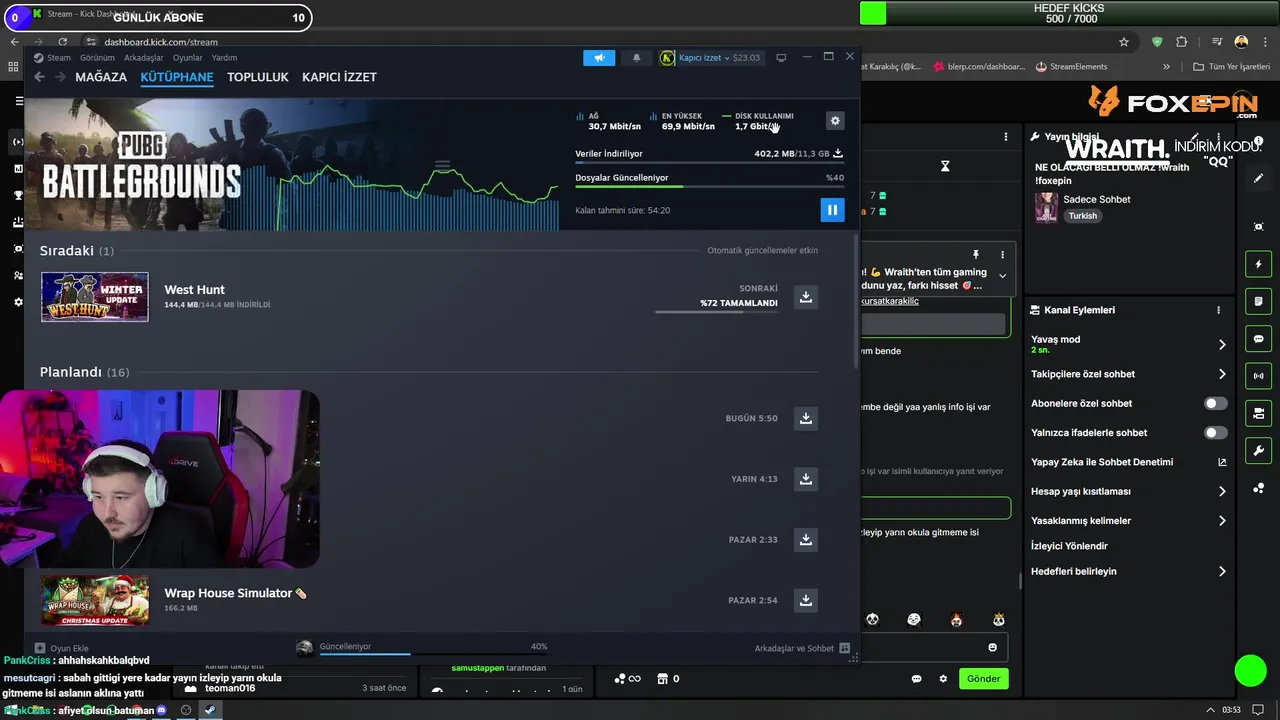This screenshot has width=1280, height=720.
Task: Click download icon next to 11,3 GB
Action: [x=838, y=153]
